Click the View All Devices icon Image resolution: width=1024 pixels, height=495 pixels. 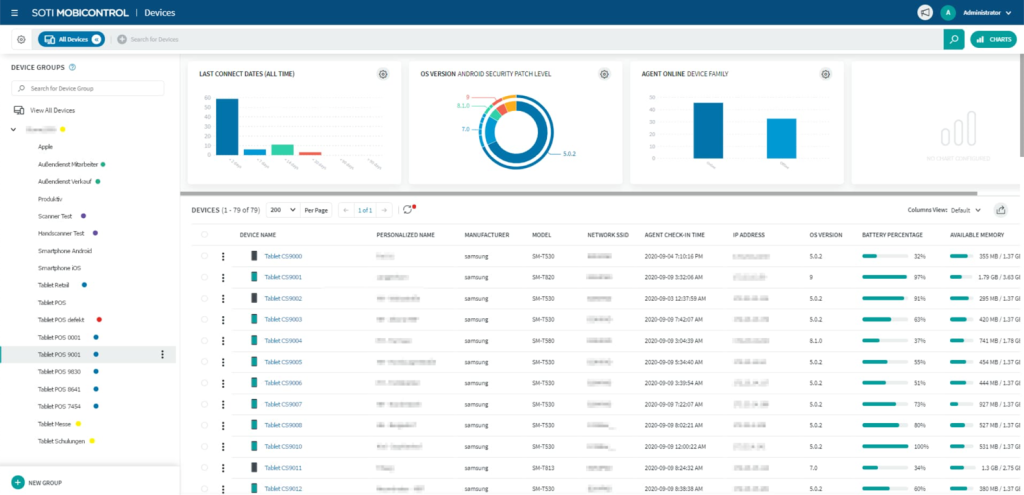coord(19,110)
